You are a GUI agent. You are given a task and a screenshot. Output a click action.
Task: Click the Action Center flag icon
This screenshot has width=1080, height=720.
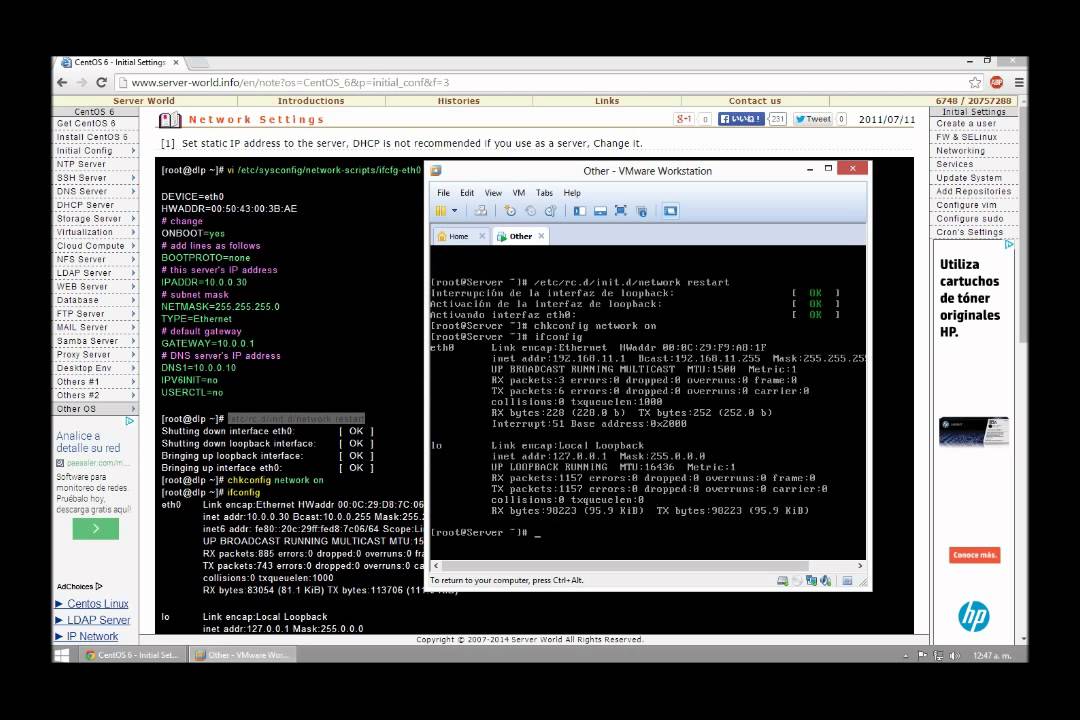pos(922,656)
